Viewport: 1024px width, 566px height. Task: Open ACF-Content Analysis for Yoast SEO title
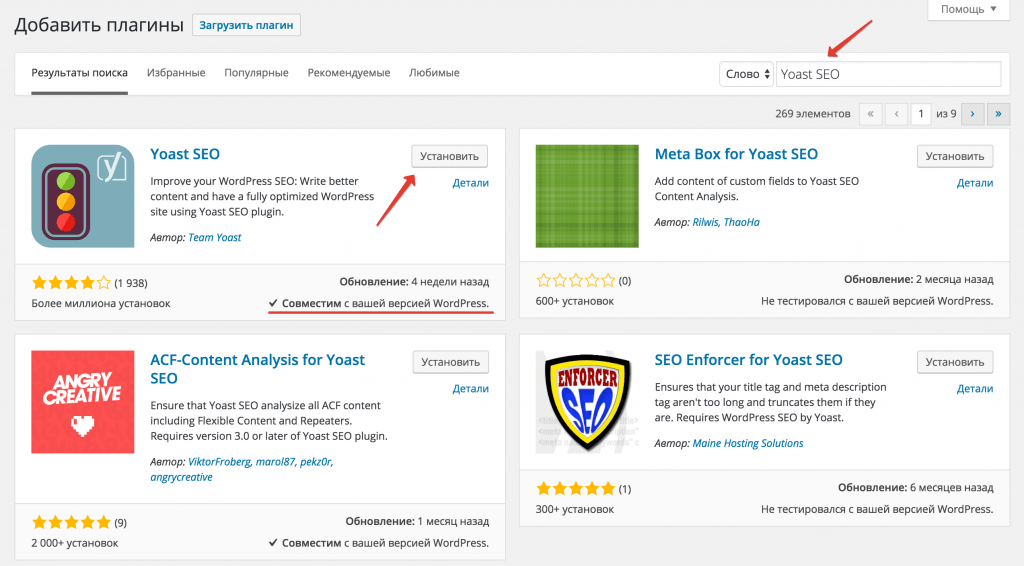point(257,369)
